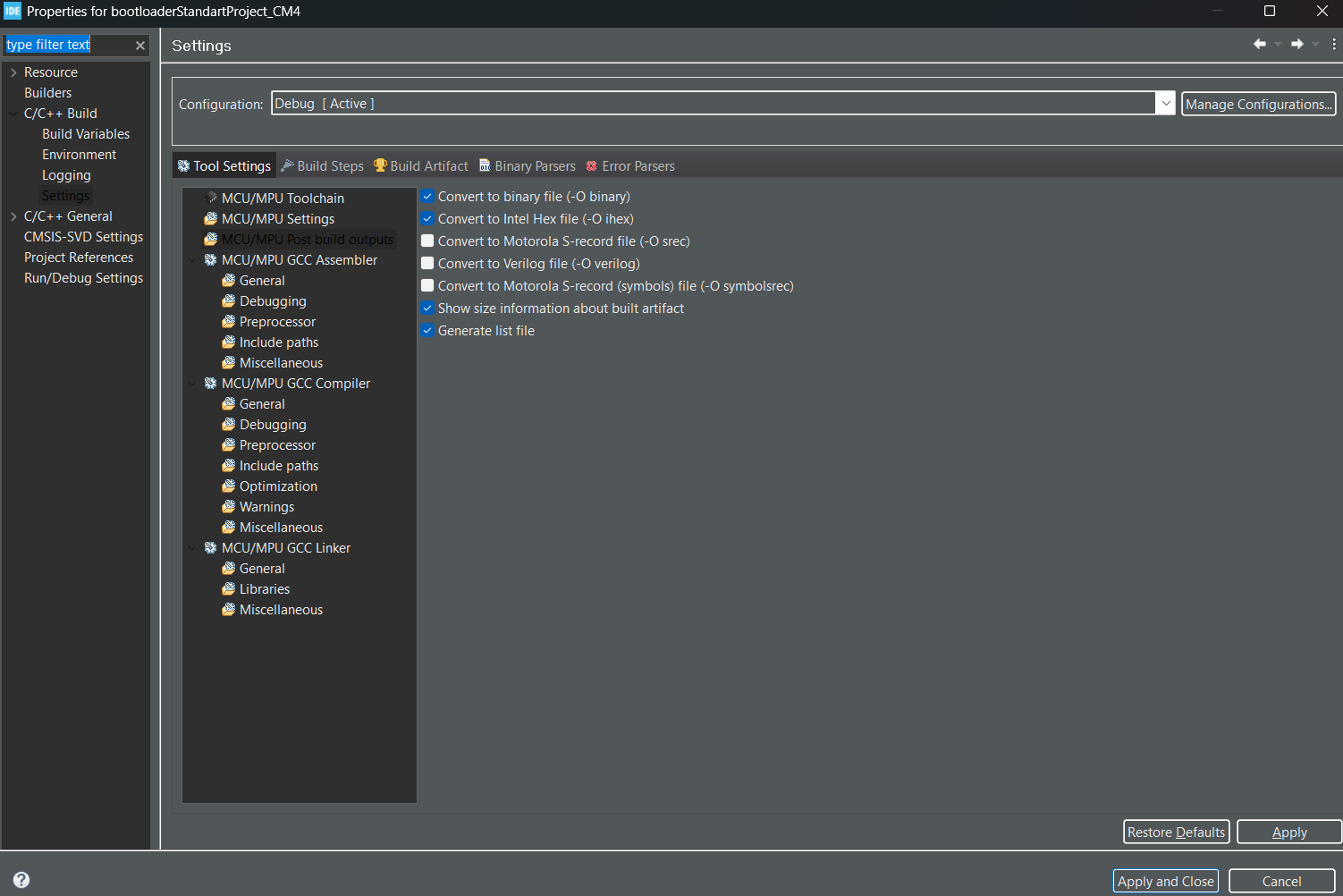Open the Configuration dropdown

tap(1165, 103)
